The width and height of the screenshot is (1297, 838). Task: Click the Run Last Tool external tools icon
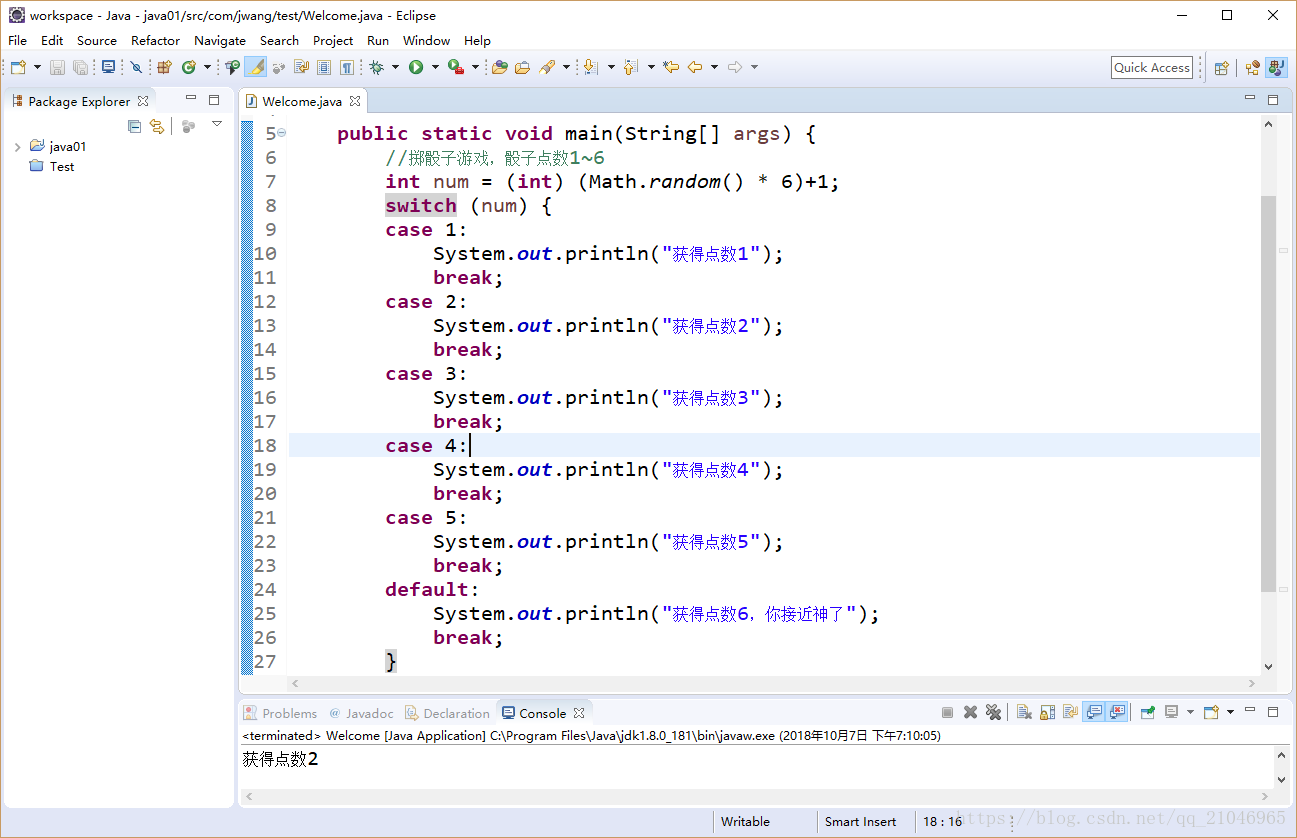coord(455,67)
